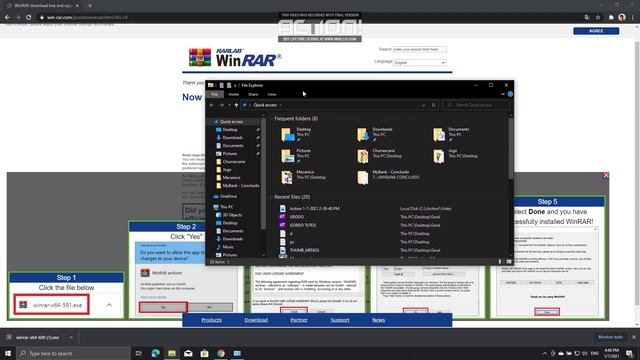The width and height of the screenshot is (640, 360).
Task: Go back in File Explorer
Action: point(212,105)
